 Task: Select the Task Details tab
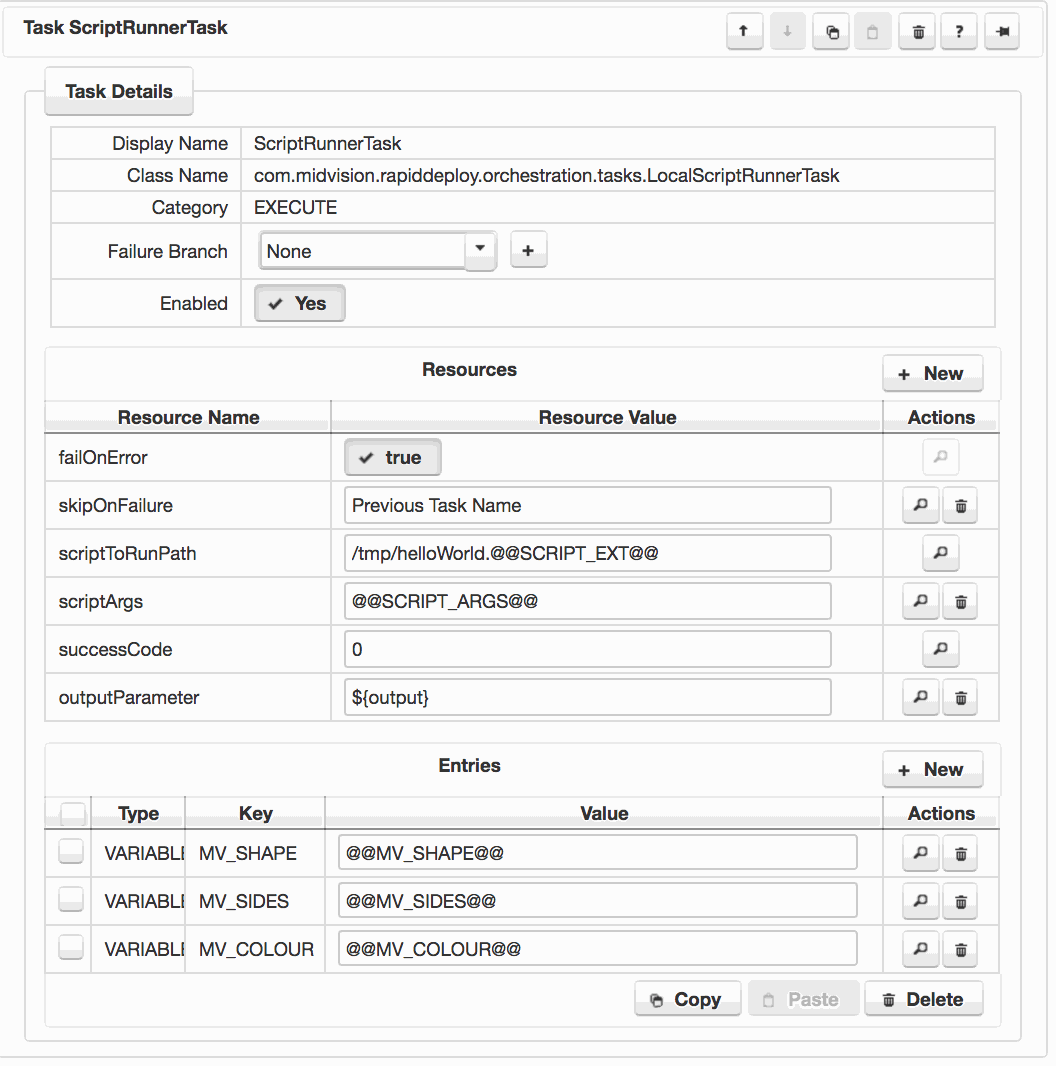pos(119,91)
